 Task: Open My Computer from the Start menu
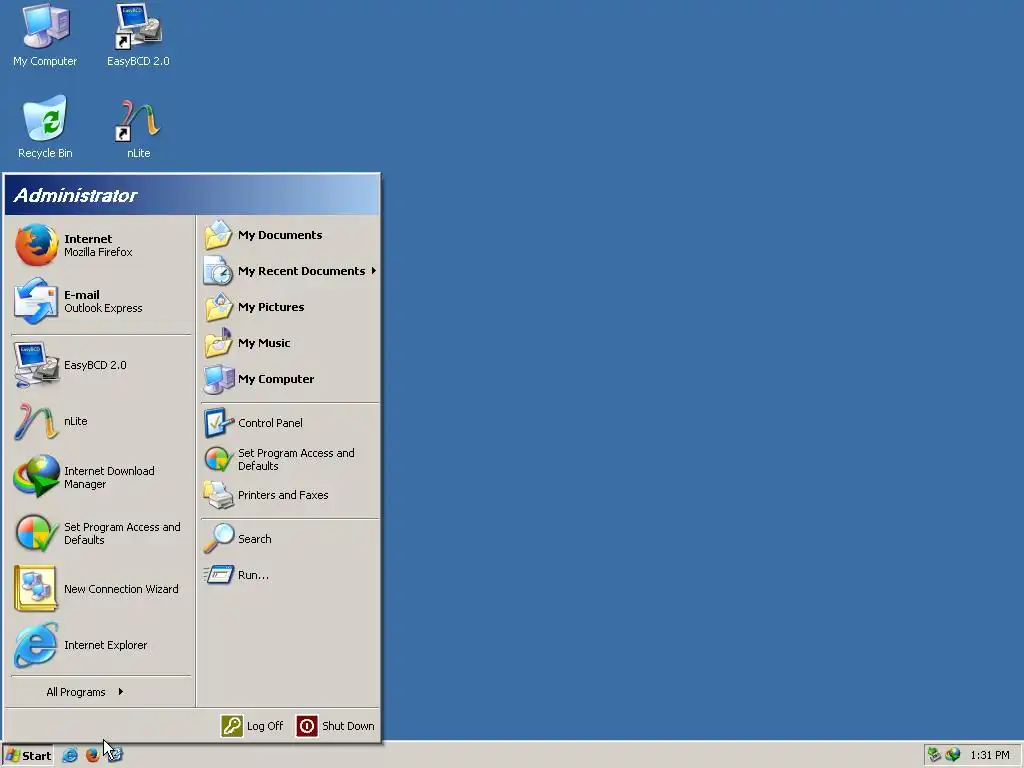(x=290, y=379)
